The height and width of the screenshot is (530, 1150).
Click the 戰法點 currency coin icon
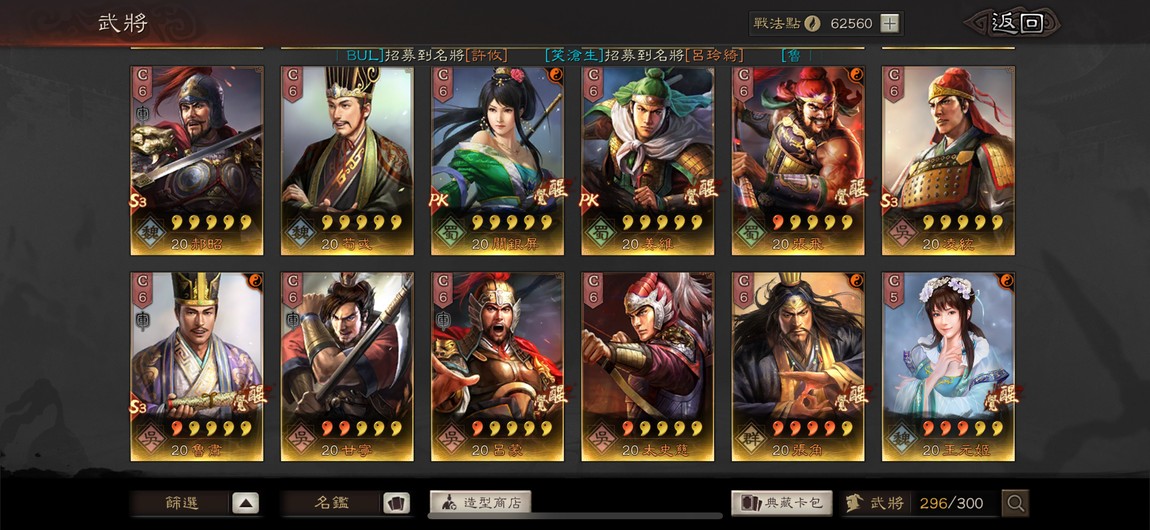pyautogui.click(x=811, y=23)
